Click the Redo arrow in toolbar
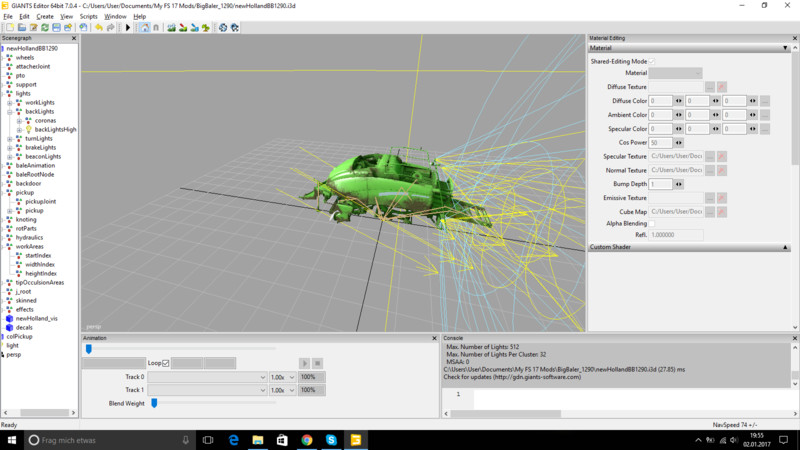The height and width of the screenshot is (450, 800). pyautogui.click(x=110, y=28)
